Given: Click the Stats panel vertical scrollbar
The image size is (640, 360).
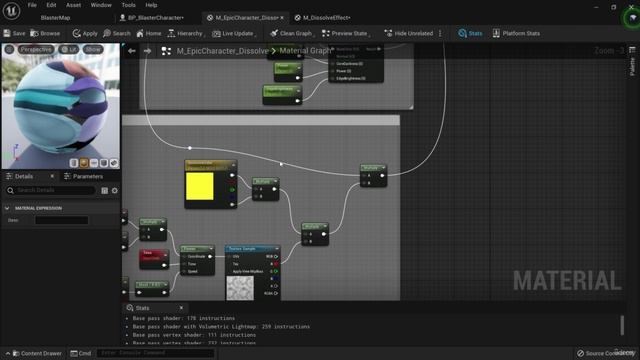Looking at the screenshot, I should click(x=622, y=325).
